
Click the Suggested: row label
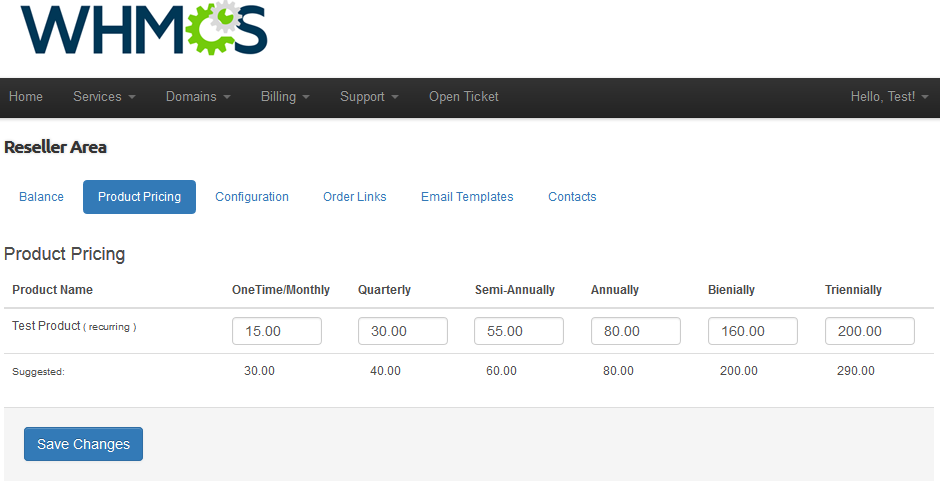point(38,372)
